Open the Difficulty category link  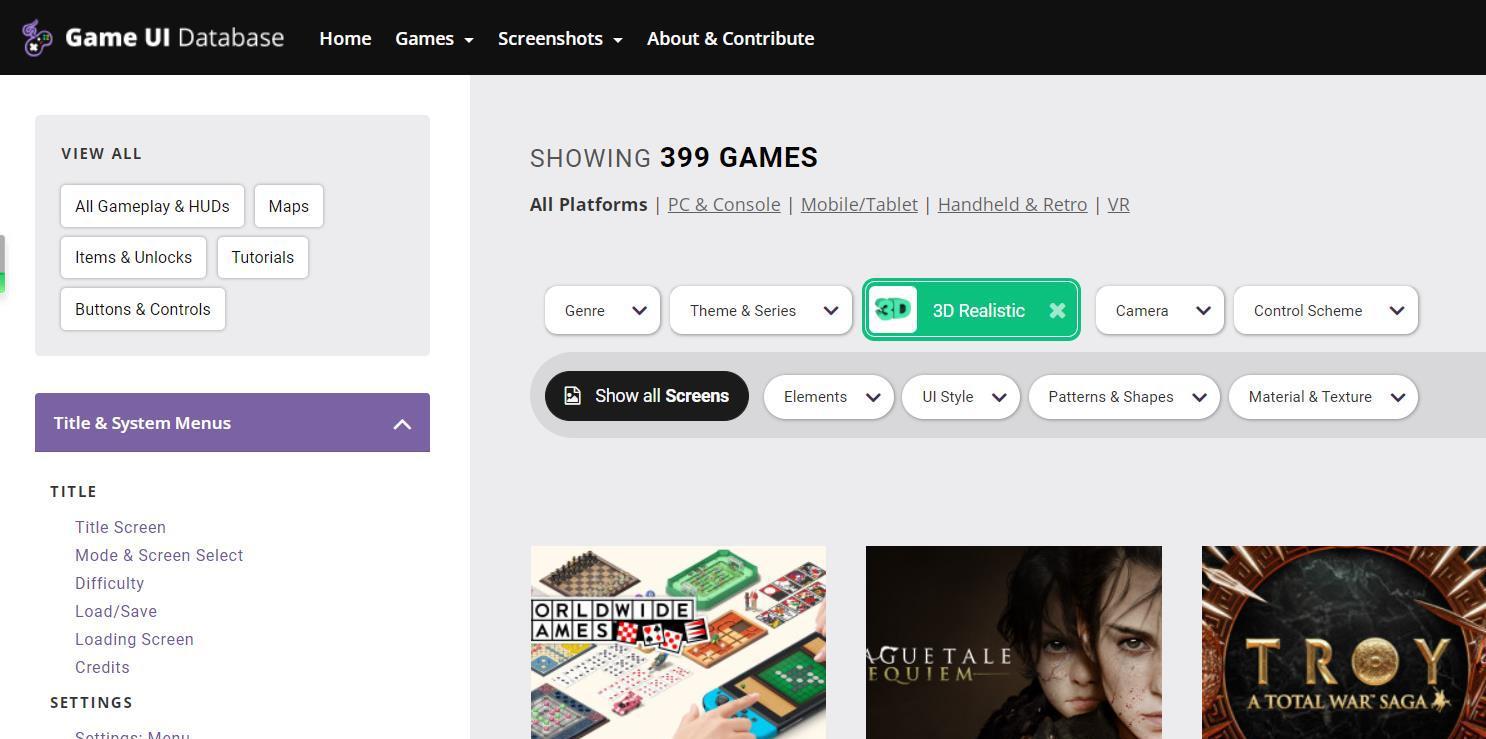(109, 583)
